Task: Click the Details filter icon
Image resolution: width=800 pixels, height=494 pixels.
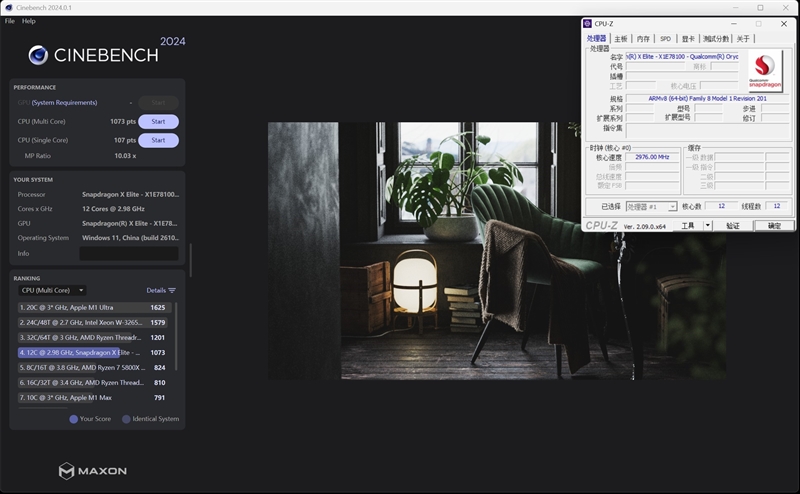Action: [172, 290]
